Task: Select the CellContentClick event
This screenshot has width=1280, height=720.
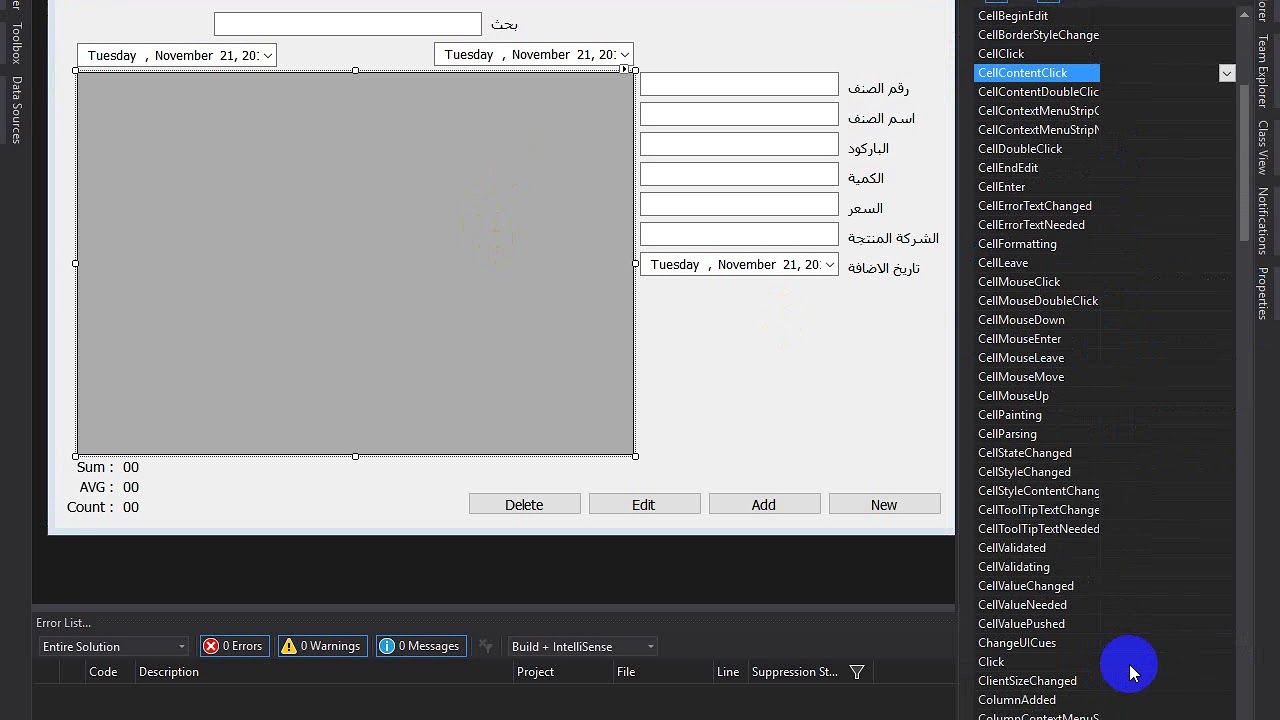Action: [x=1037, y=73]
